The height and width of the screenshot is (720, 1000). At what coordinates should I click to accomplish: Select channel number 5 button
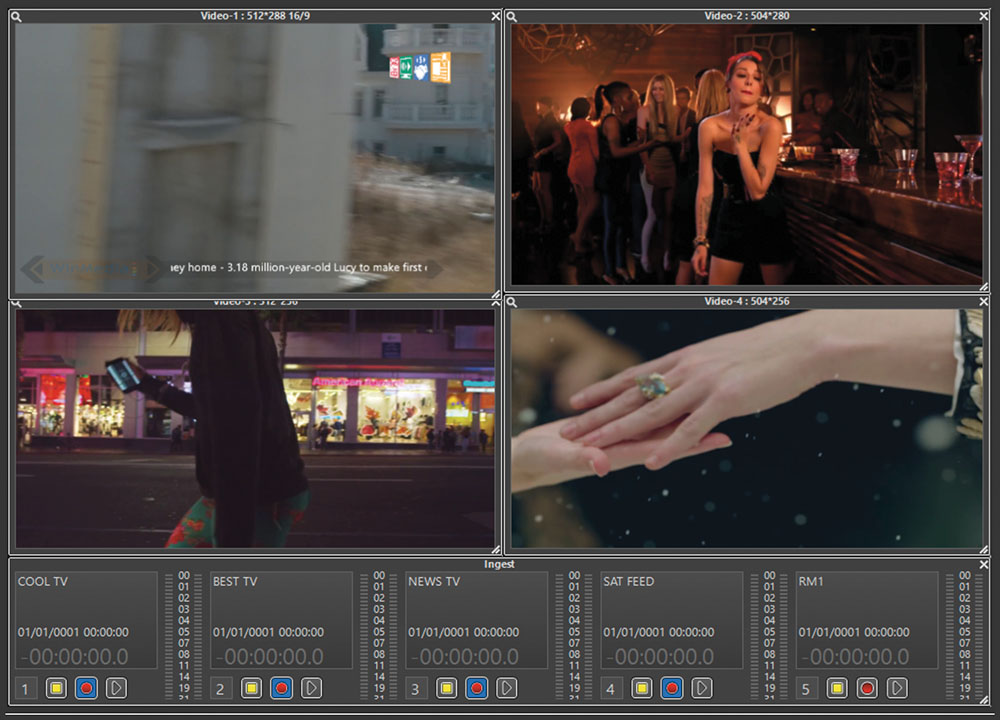coord(807,688)
